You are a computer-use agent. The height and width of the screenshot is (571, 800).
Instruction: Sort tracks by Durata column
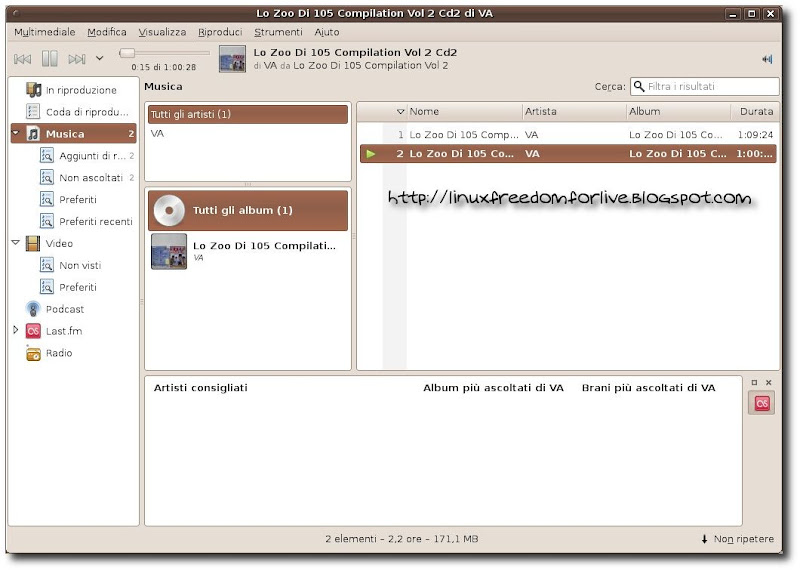point(755,112)
